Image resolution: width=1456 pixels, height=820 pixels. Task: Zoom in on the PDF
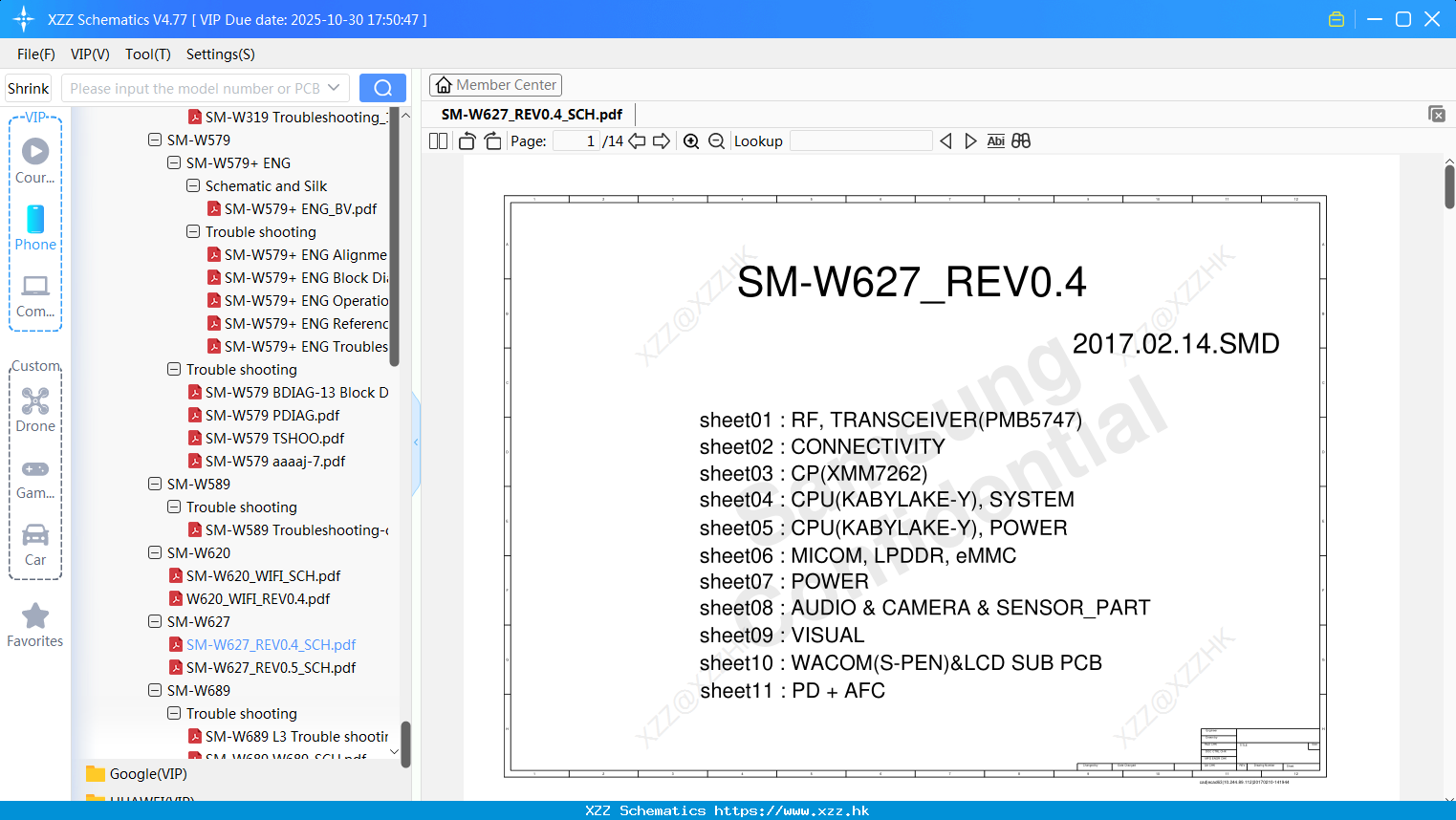coord(691,140)
